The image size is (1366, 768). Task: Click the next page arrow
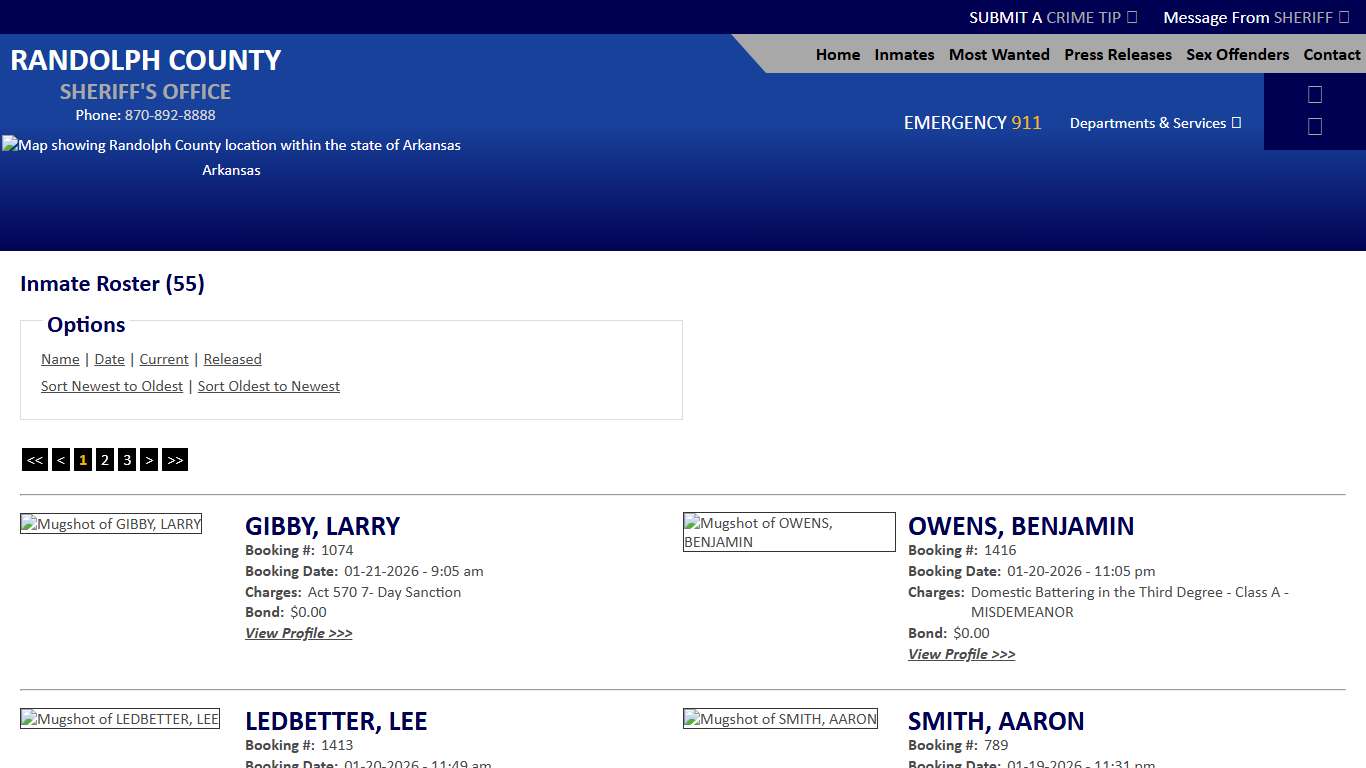[149, 459]
